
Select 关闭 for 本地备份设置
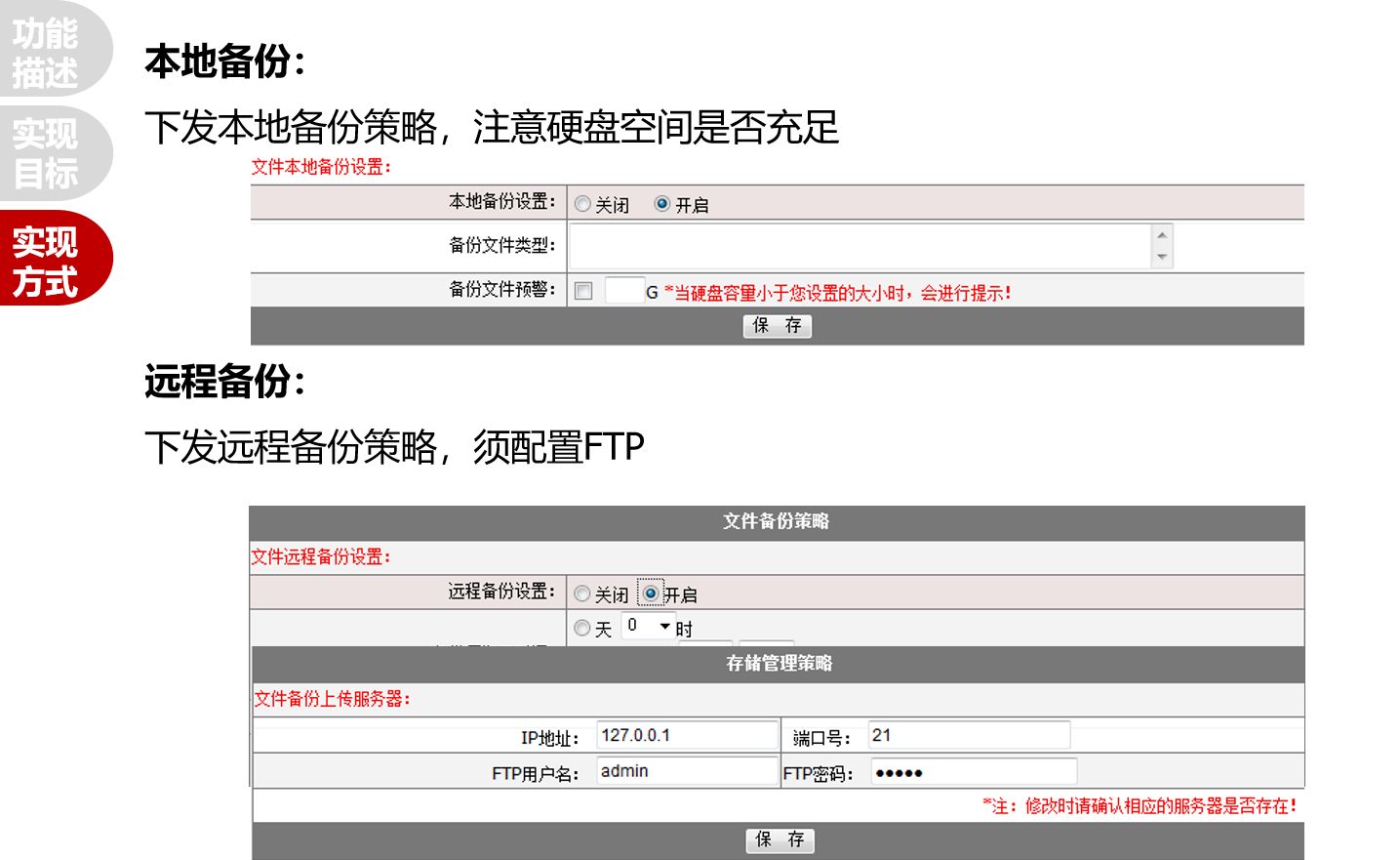tap(582, 204)
